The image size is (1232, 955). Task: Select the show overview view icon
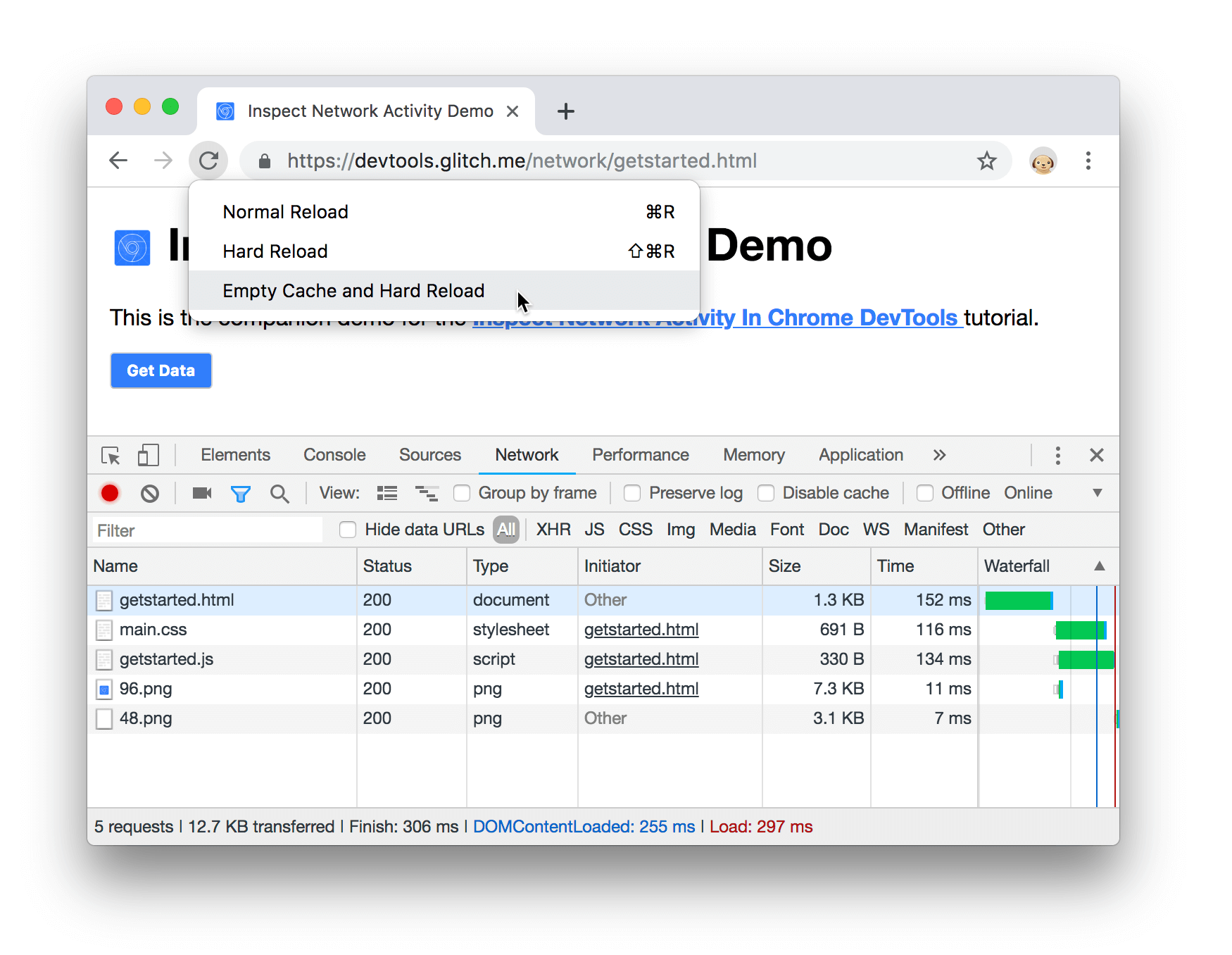(427, 493)
